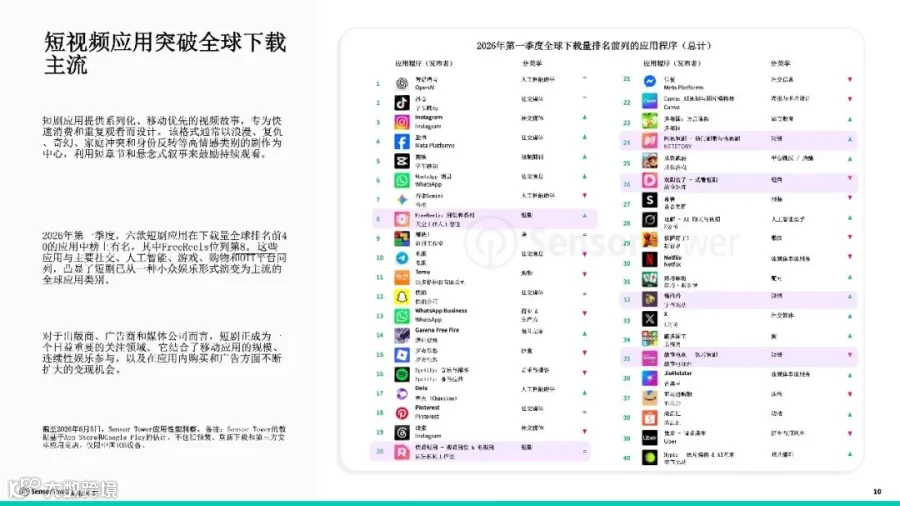Image resolution: width=900 pixels, height=506 pixels.
Task: Click the green WhatsApp icon in rank 6
Action: click(402, 180)
